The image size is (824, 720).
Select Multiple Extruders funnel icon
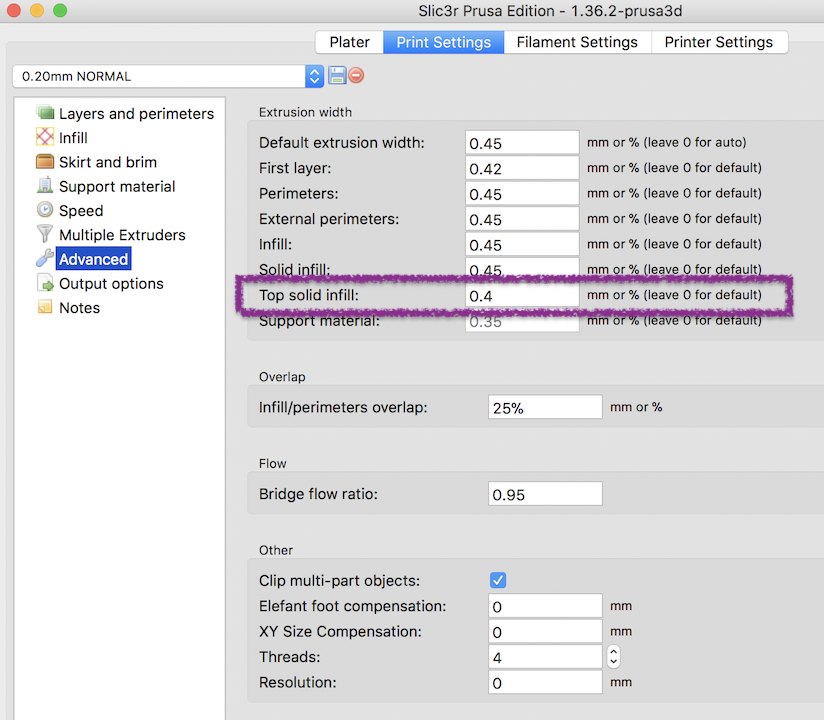click(x=45, y=234)
